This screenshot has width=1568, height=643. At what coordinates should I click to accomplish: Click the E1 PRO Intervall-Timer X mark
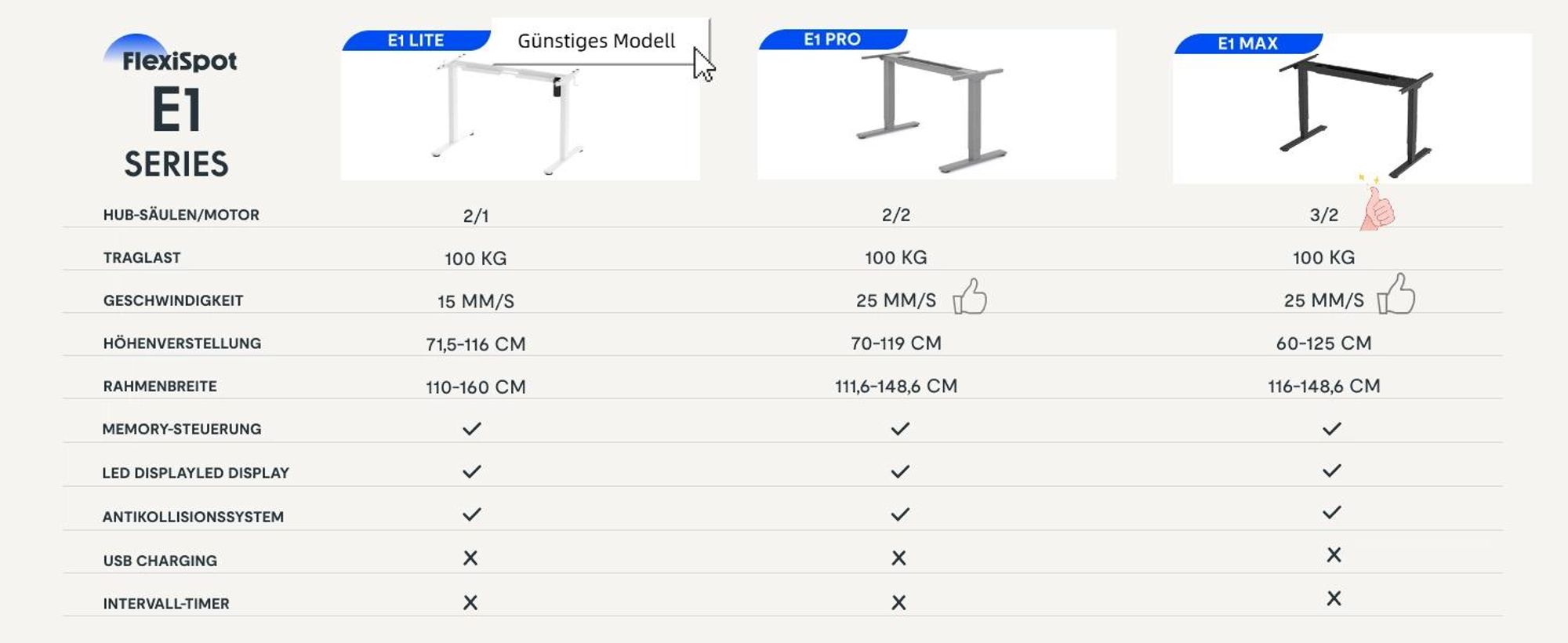tap(899, 602)
